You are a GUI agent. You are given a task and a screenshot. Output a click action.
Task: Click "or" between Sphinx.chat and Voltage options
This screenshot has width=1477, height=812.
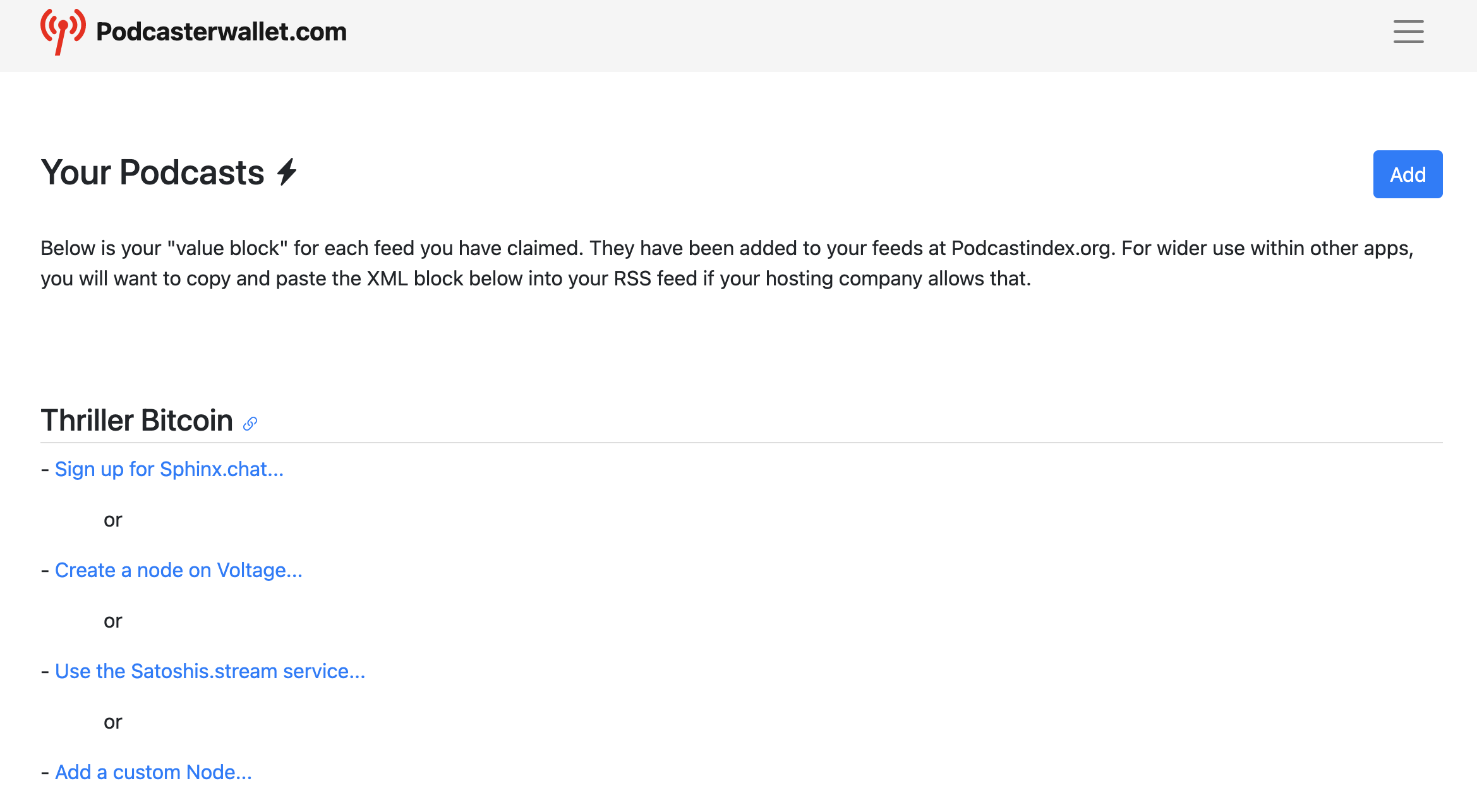(113, 520)
